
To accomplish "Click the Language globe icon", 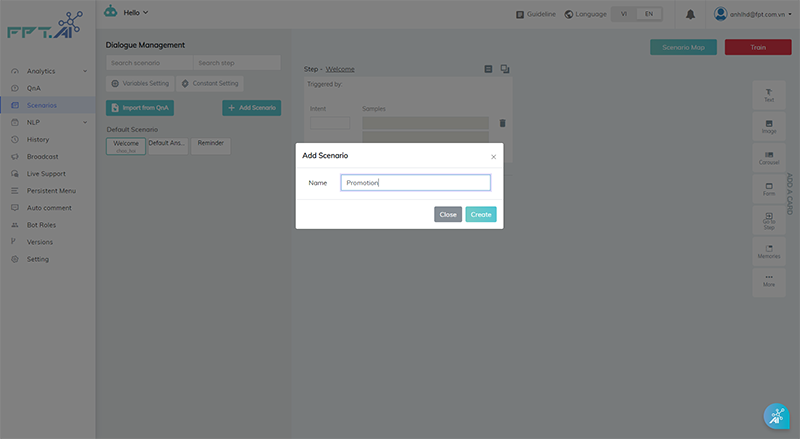I will 568,14.
